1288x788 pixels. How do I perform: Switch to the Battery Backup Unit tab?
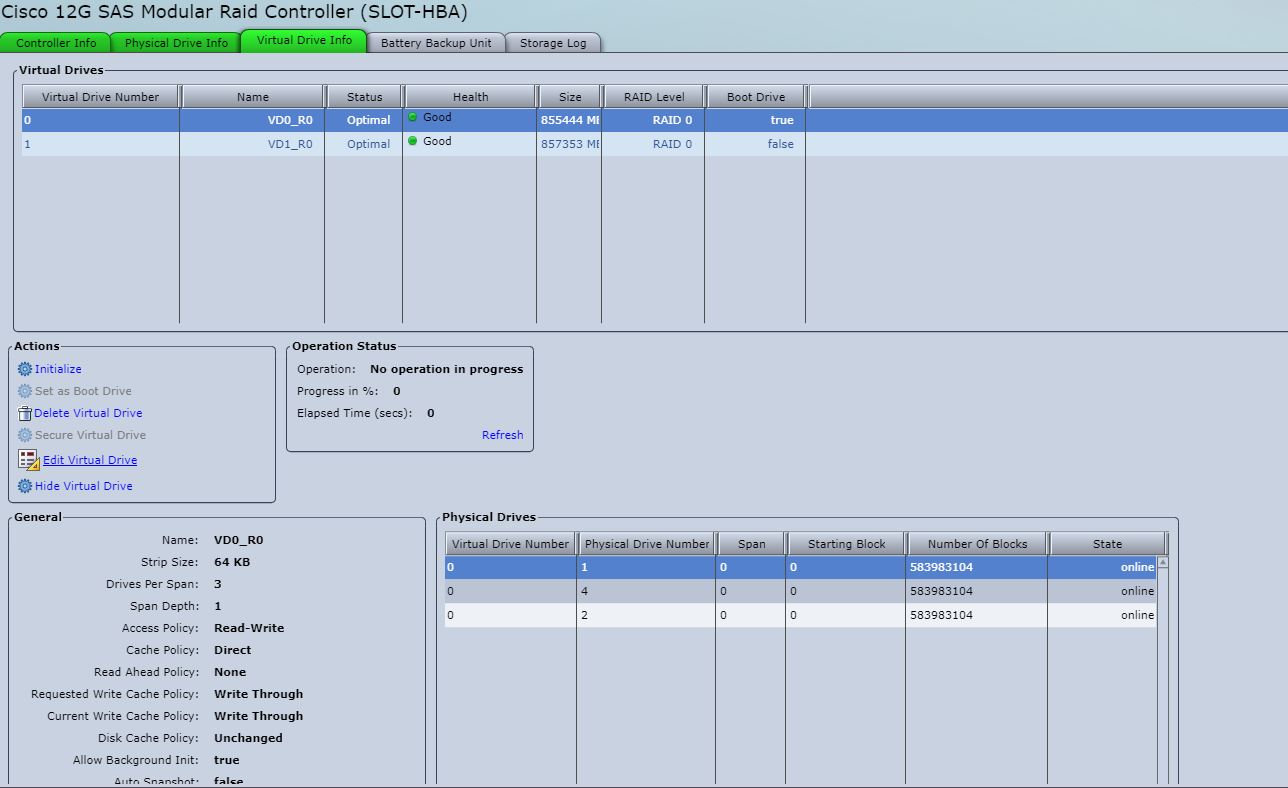point(436,43)
